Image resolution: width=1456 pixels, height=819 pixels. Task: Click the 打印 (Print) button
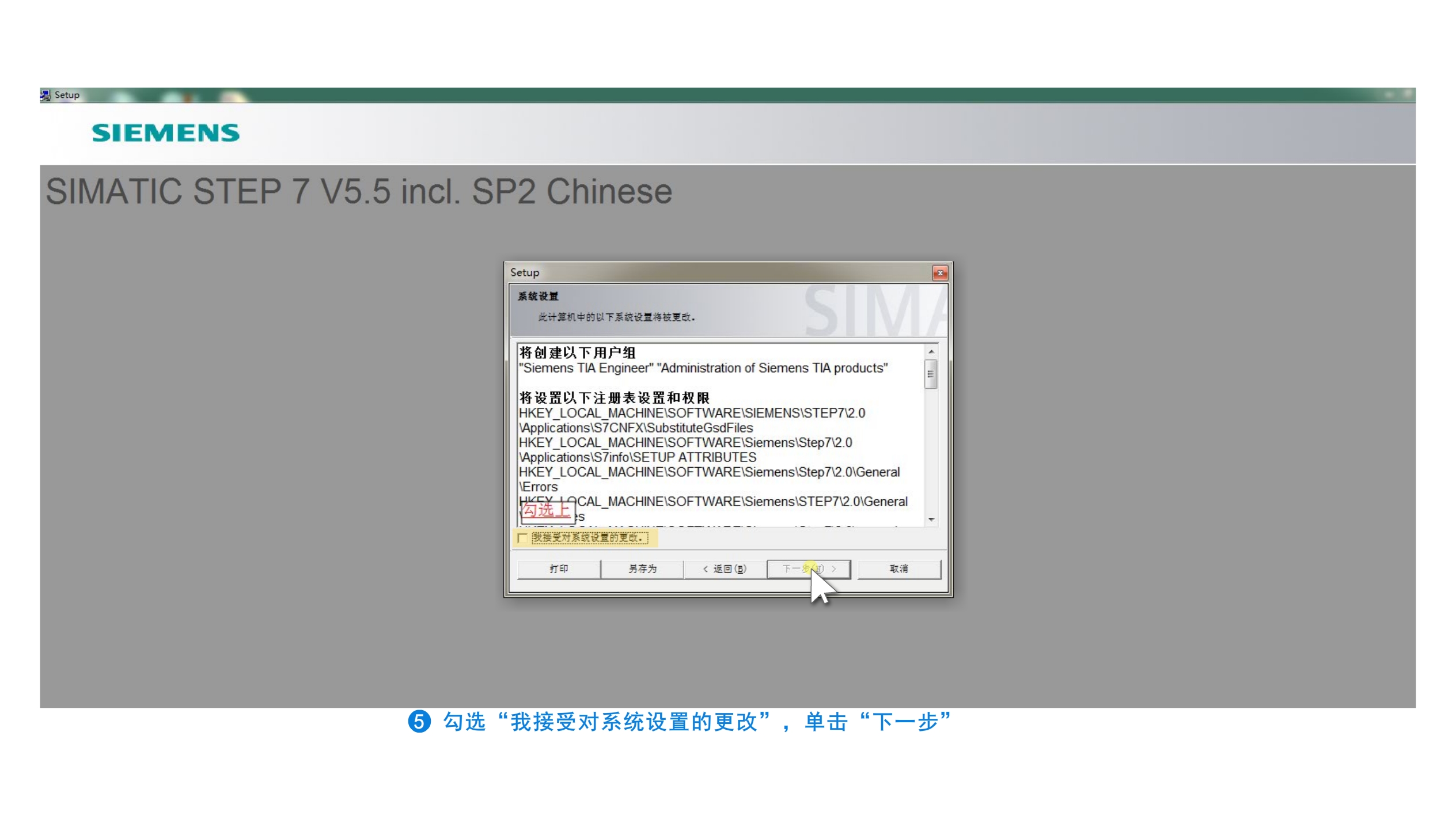click(x=559, y=569)
